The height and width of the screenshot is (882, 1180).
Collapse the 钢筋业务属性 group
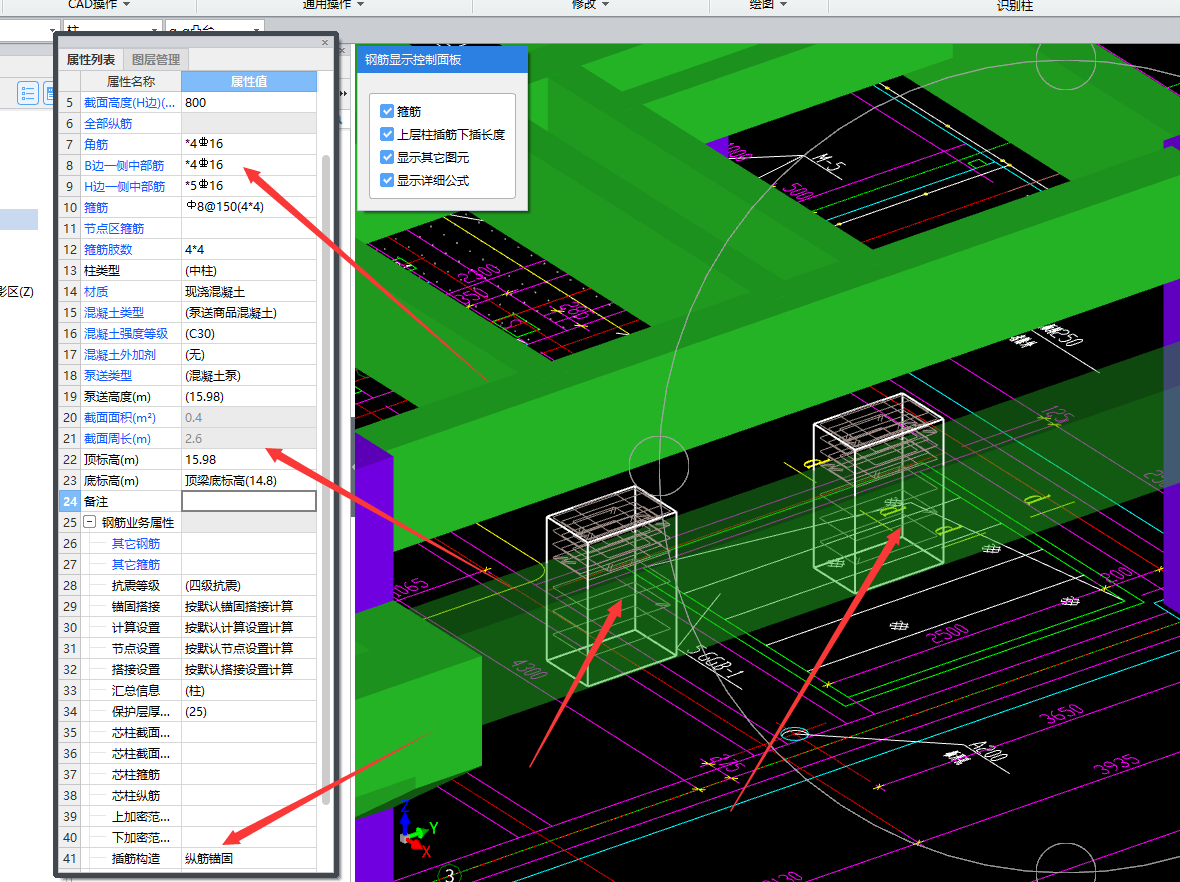click(90, 522)
